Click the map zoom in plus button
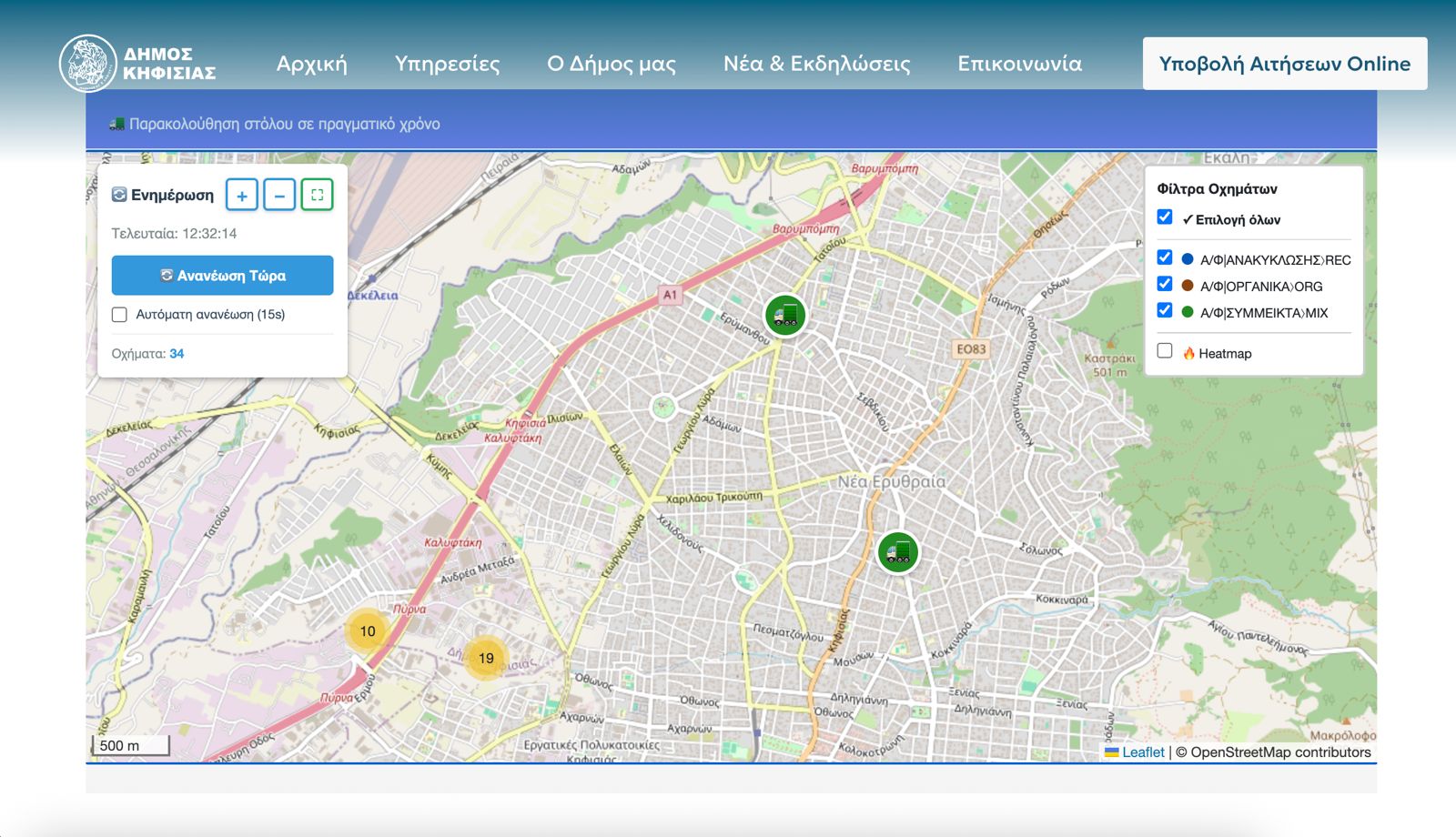This screenshot has height=837, width=1456. [x=242, y=195]
